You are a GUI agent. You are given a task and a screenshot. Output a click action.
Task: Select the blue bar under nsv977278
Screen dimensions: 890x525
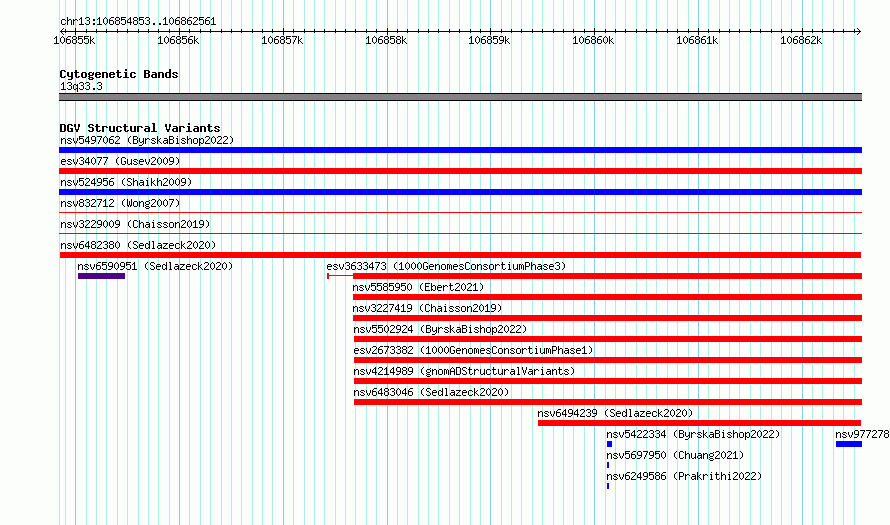(x=849, y=444)
